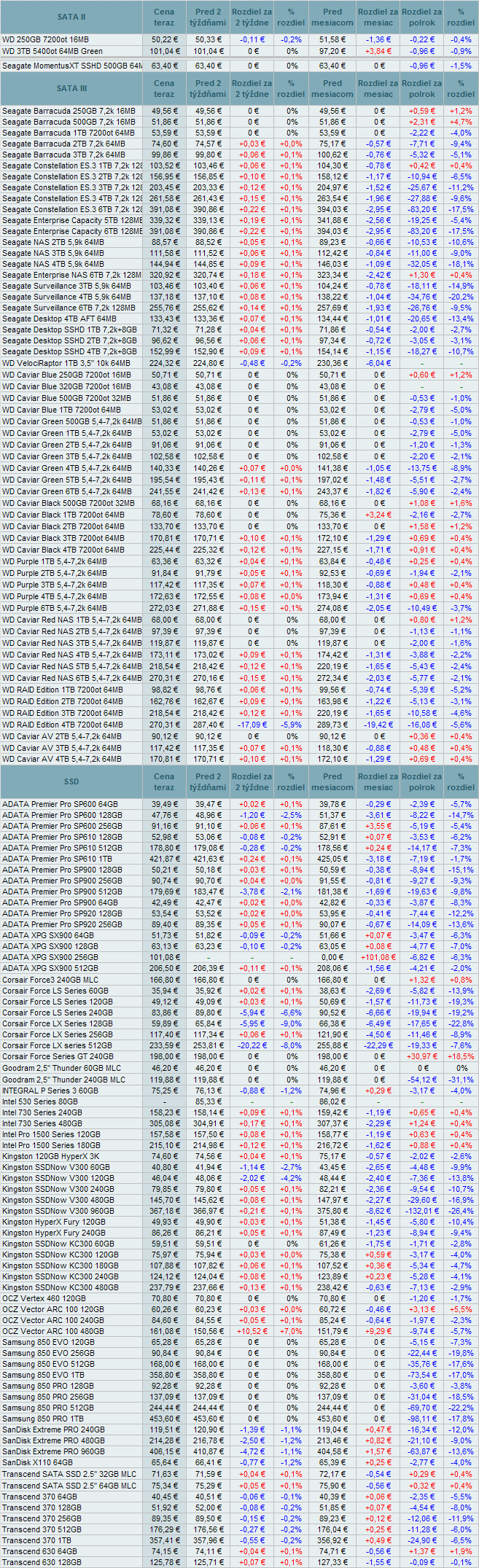Click Intel Pro 1500 Series 180GB
479x1568 pixels.
pyautogui.click(x=52, y=1145)
